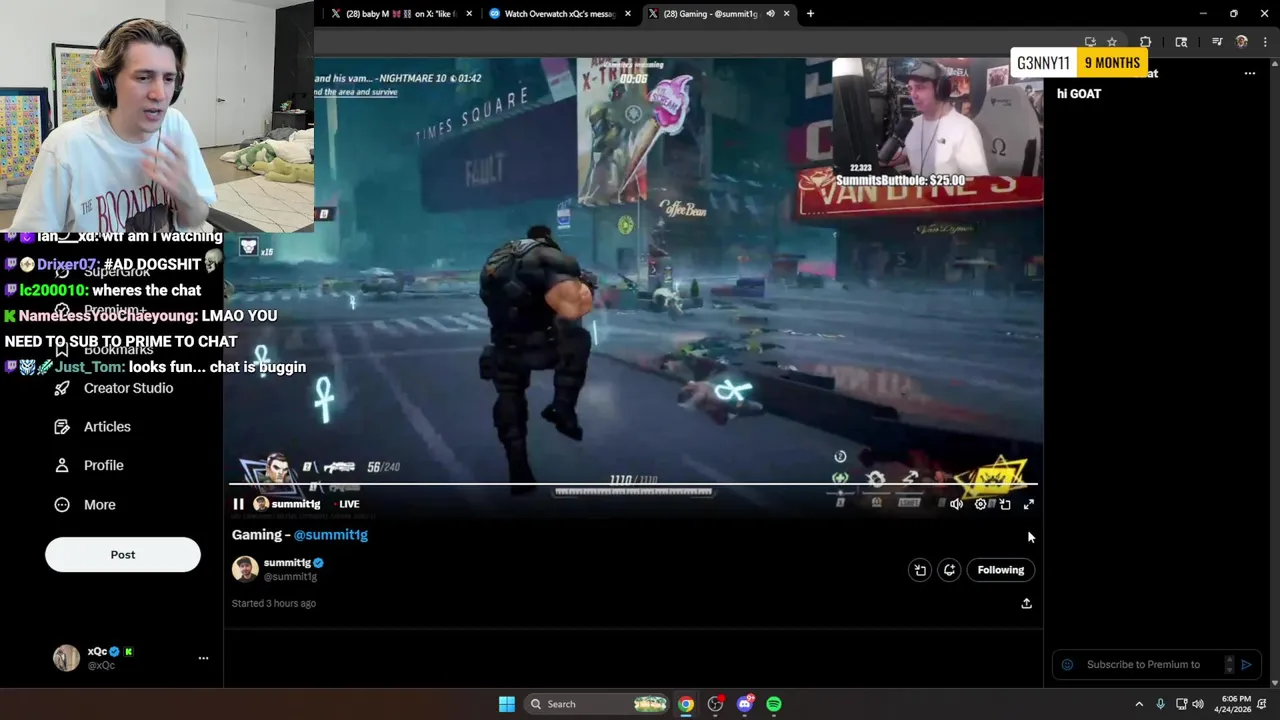Open the Chrome three-dot menu
The width and height of the screenshot is (1280, 720).
1265,42
